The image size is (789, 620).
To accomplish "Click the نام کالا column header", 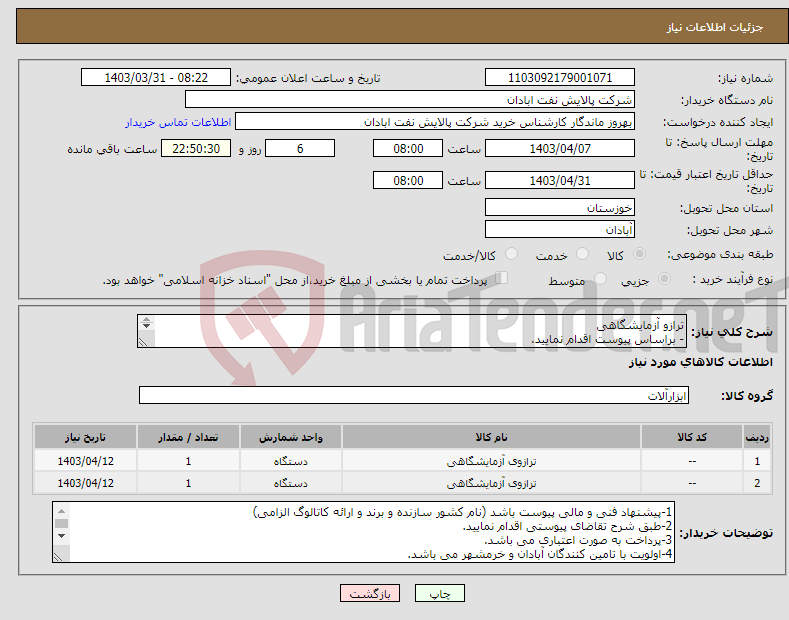I will [x=491, y=437].
